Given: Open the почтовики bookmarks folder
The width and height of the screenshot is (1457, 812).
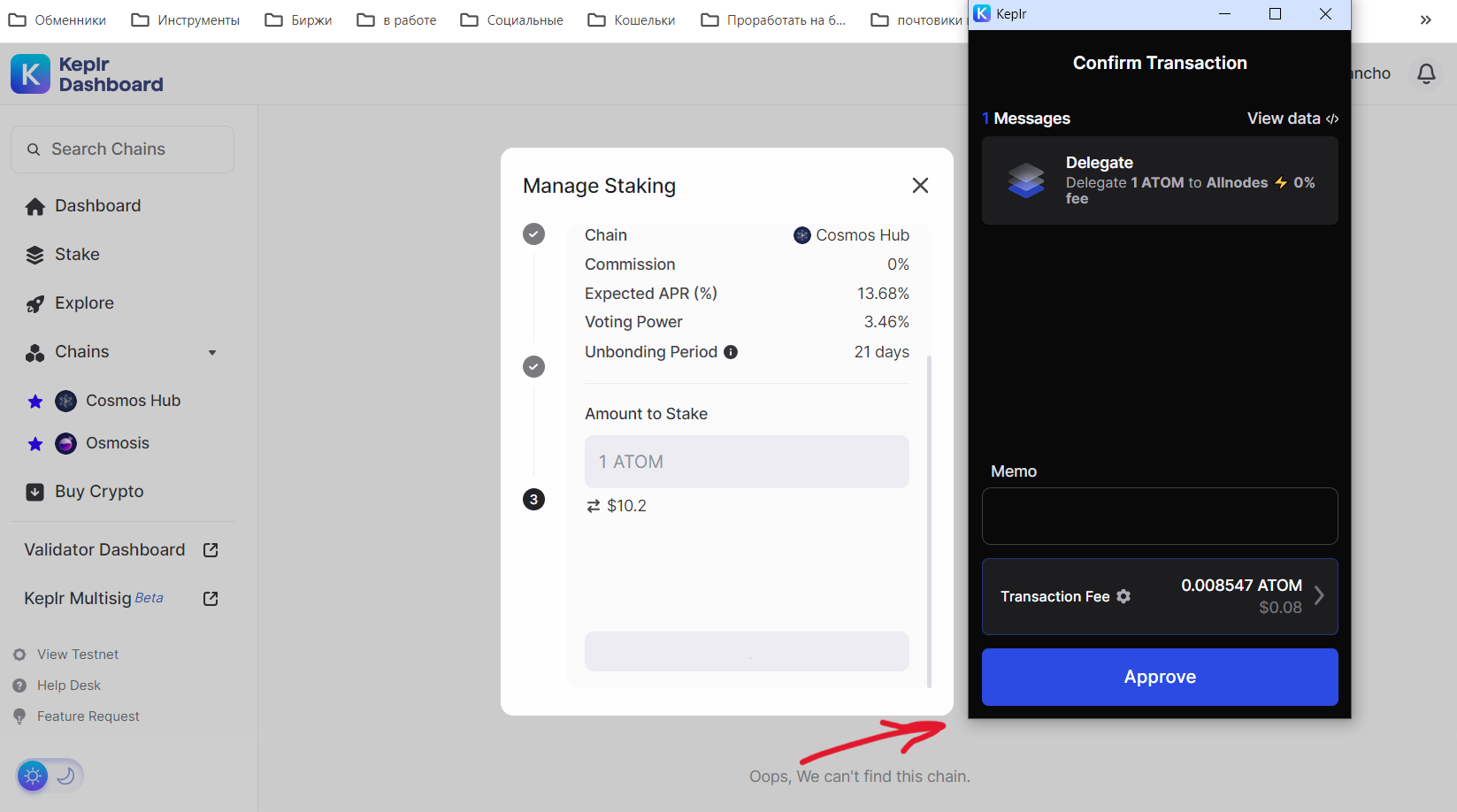Looking at the screenshot, I should (x=916, y=19).
